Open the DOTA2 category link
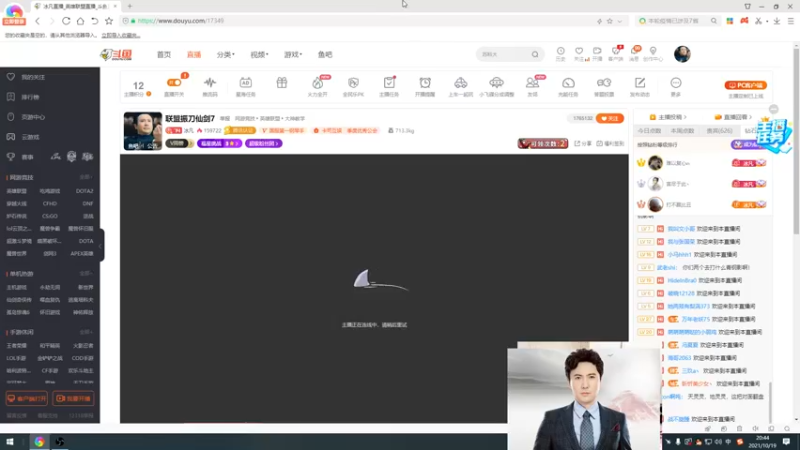The image size is (800, 450). point(84,191)
